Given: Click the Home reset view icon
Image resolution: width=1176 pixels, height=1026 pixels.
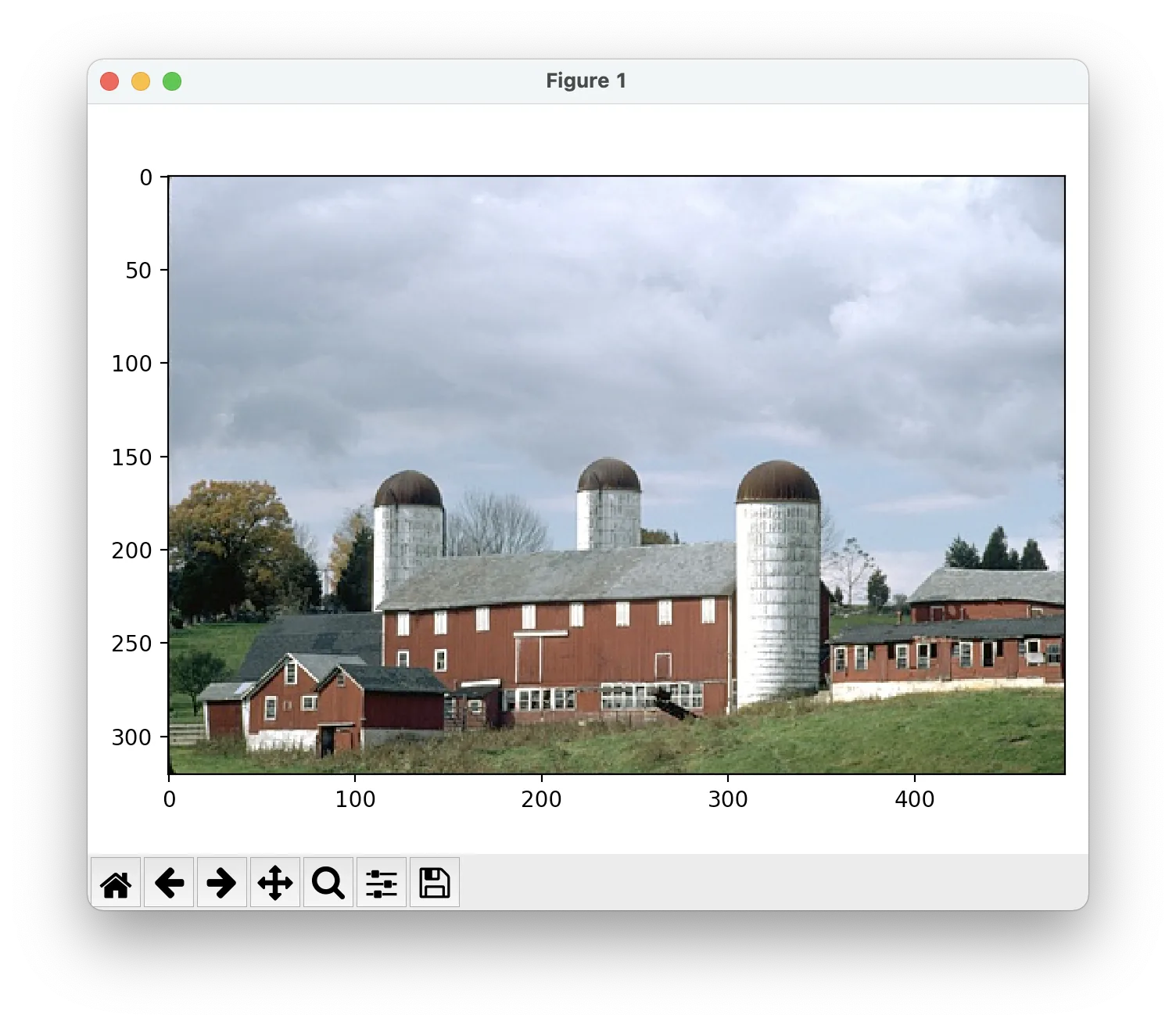Looking at the screenshot, I should click(x=116, y=884).
